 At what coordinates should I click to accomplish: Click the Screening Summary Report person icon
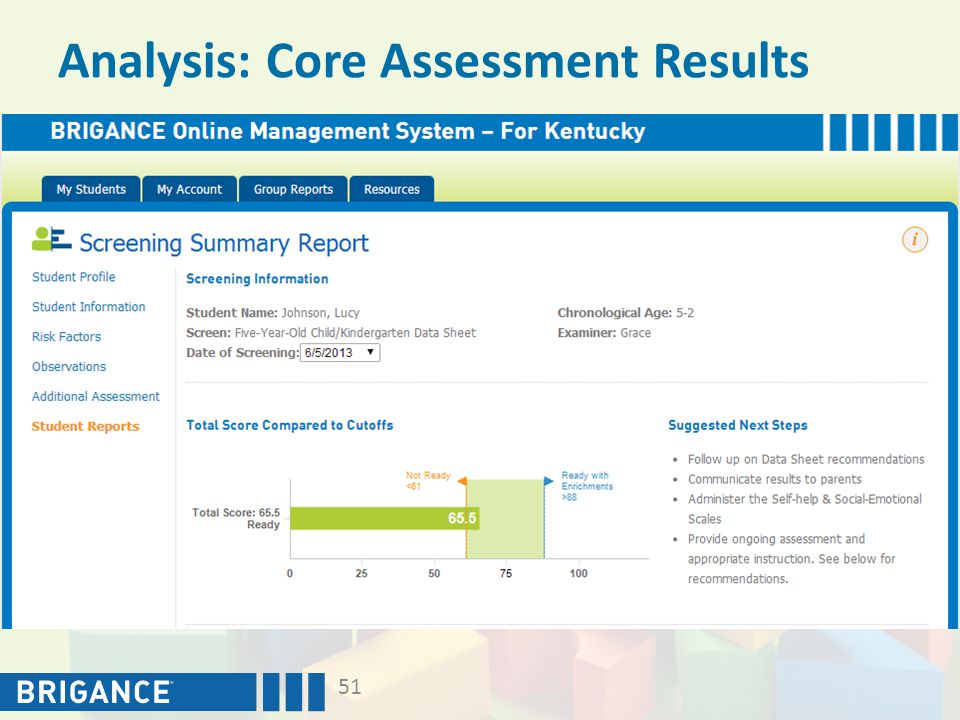click(51, 239)
